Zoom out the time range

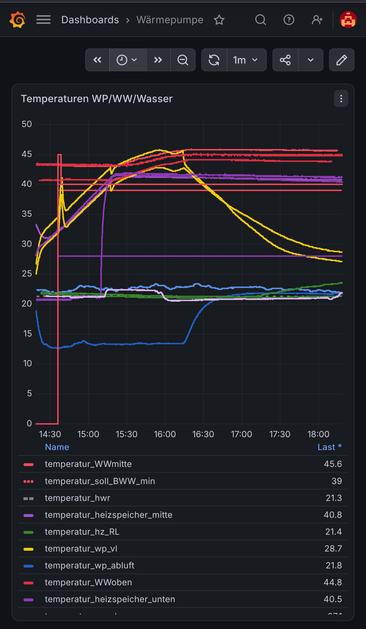coord(183,60)
